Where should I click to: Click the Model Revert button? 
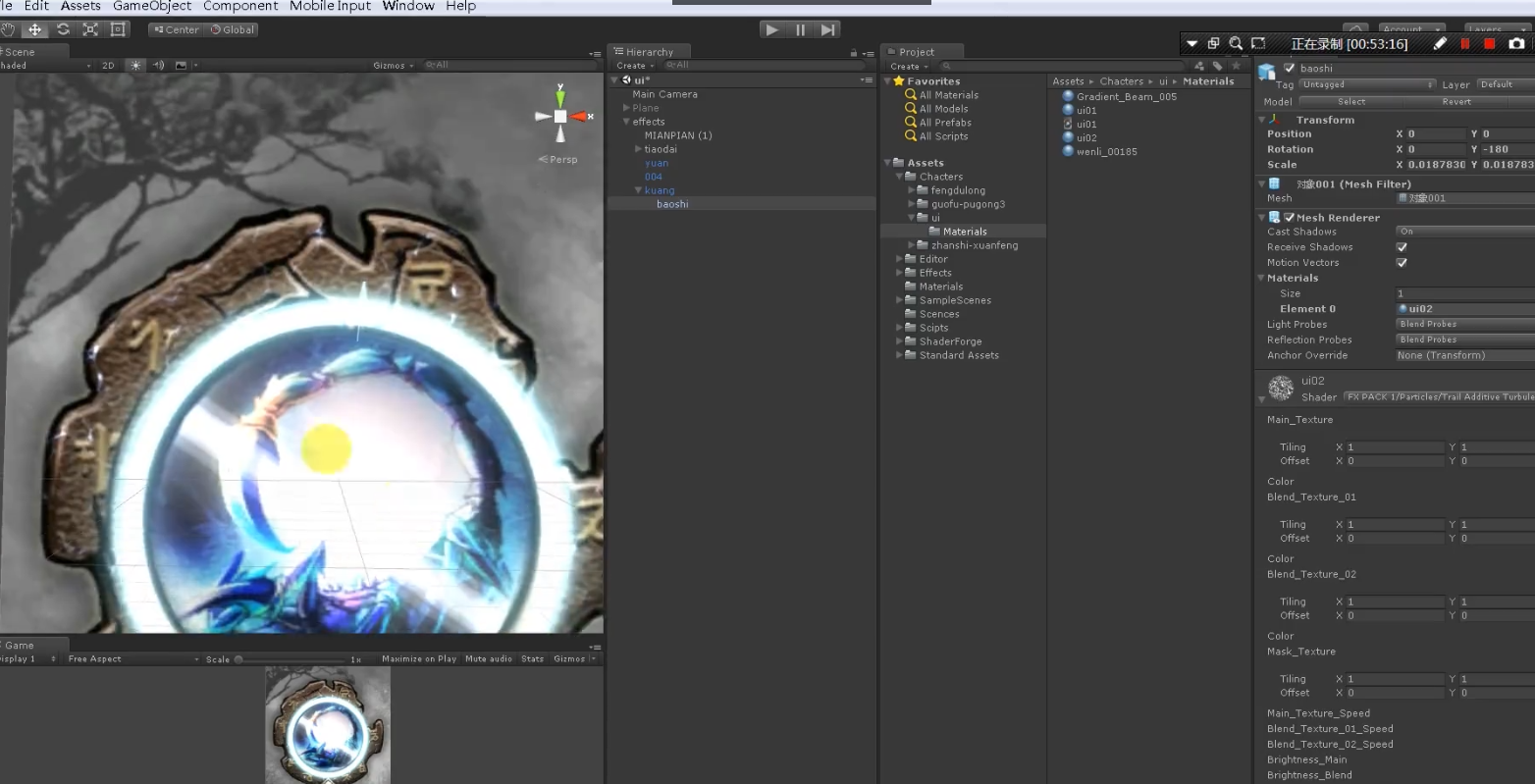point(1456,101)
